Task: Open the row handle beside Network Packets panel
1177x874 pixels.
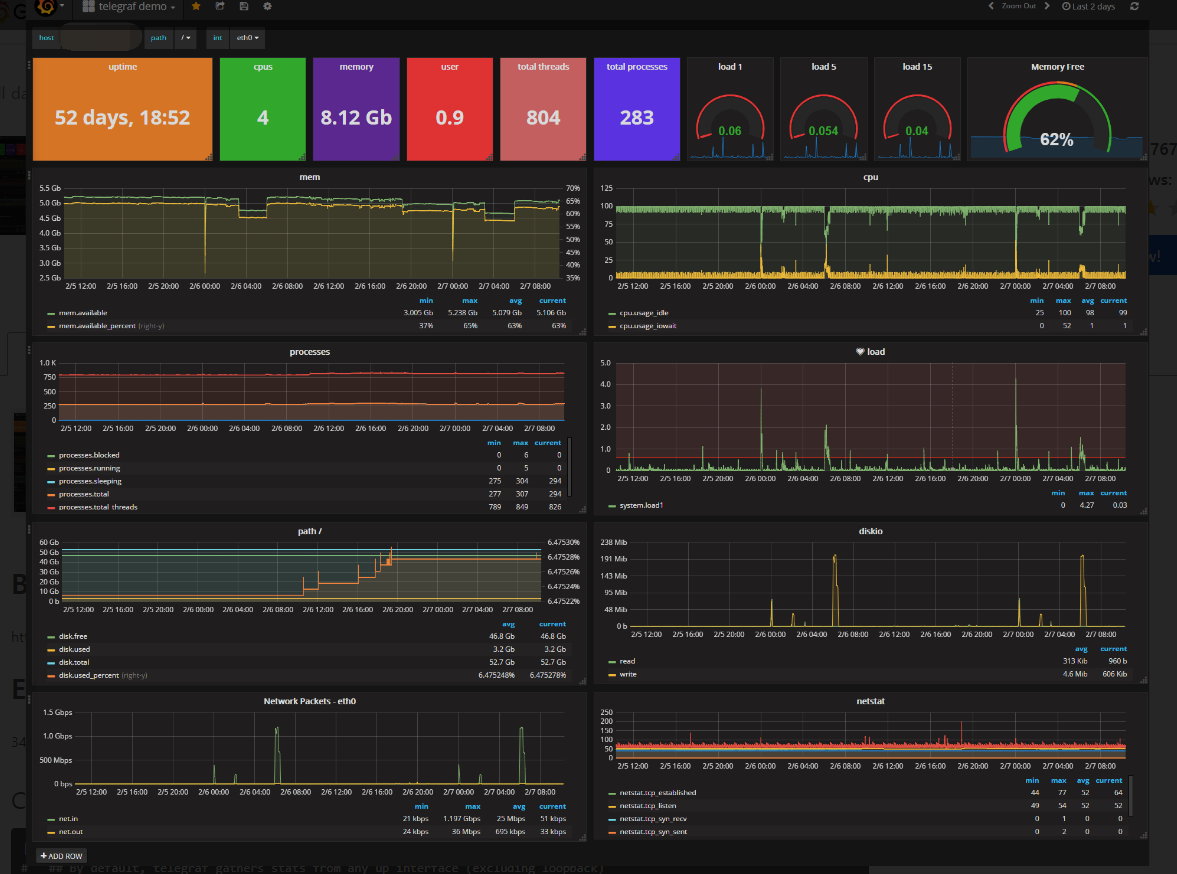Action: [29, 699]
